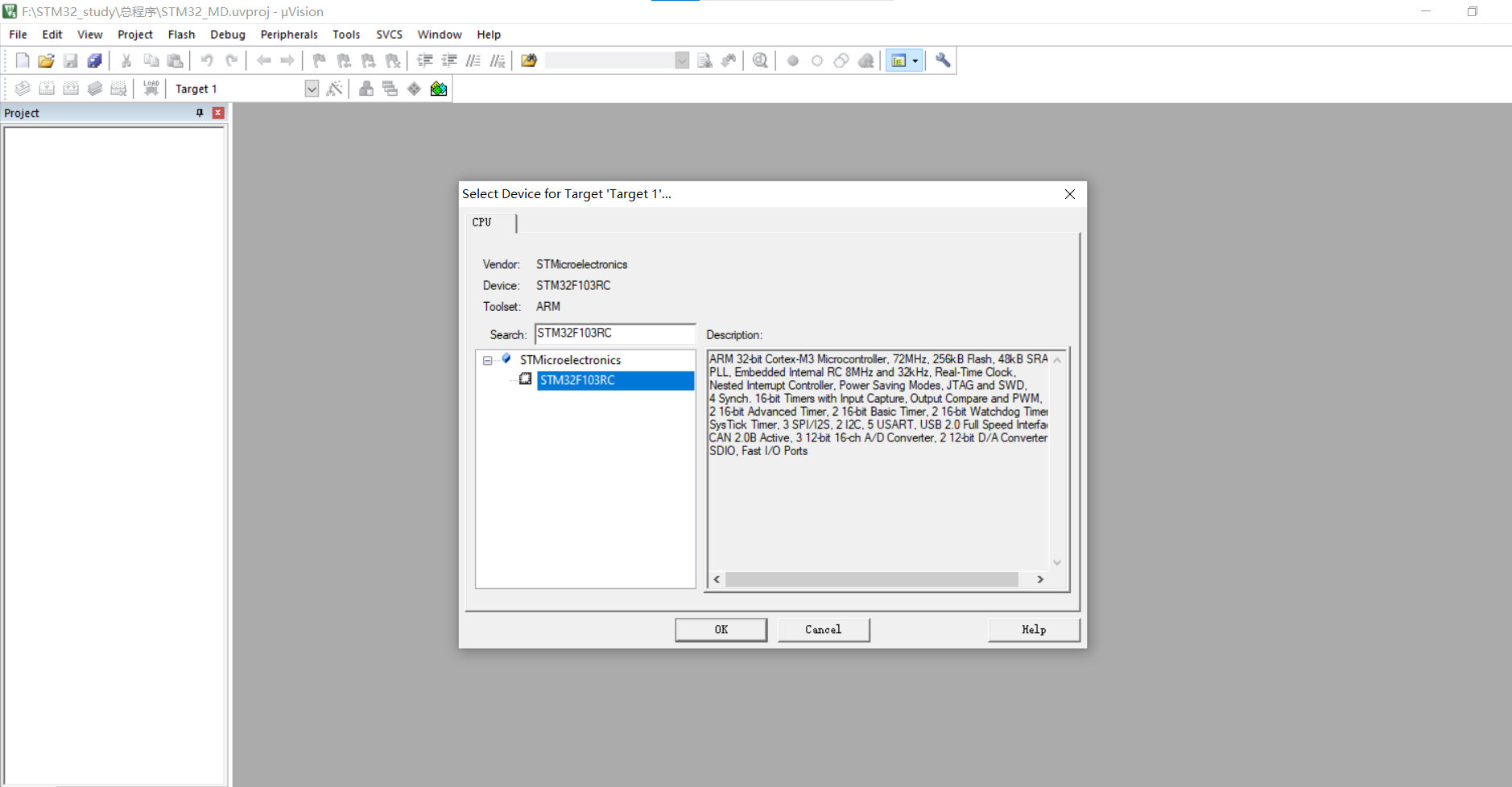Click the Insert Breakpoint circle icon
The image size is (1512, 787).
tap(793, 60)
